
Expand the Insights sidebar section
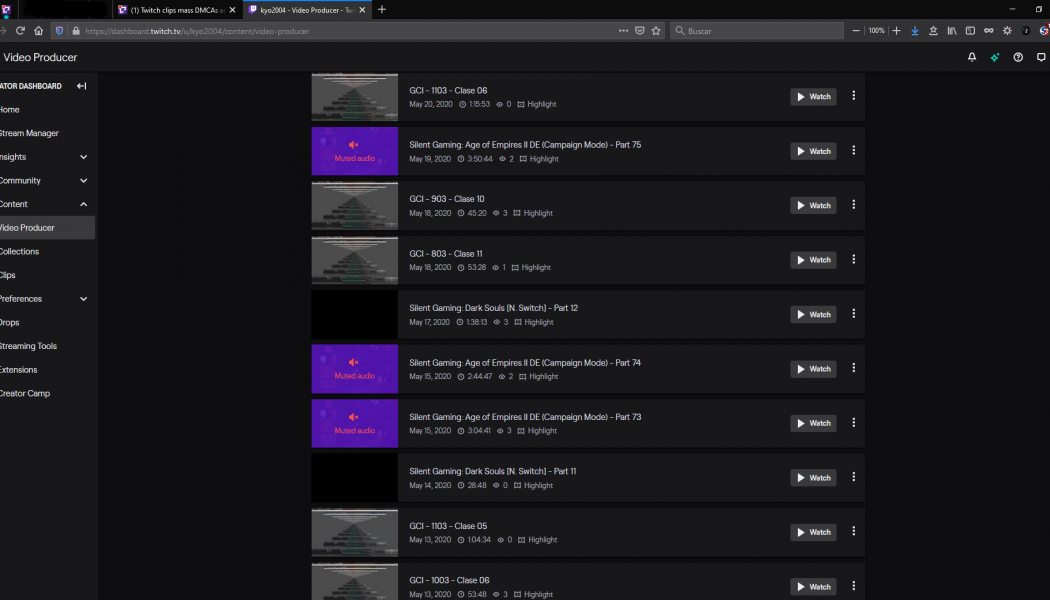pos(84,157)
